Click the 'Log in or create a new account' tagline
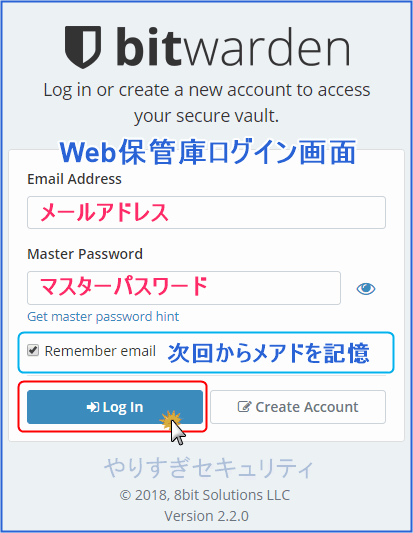 pyautogui.click(x=207, y=103)
